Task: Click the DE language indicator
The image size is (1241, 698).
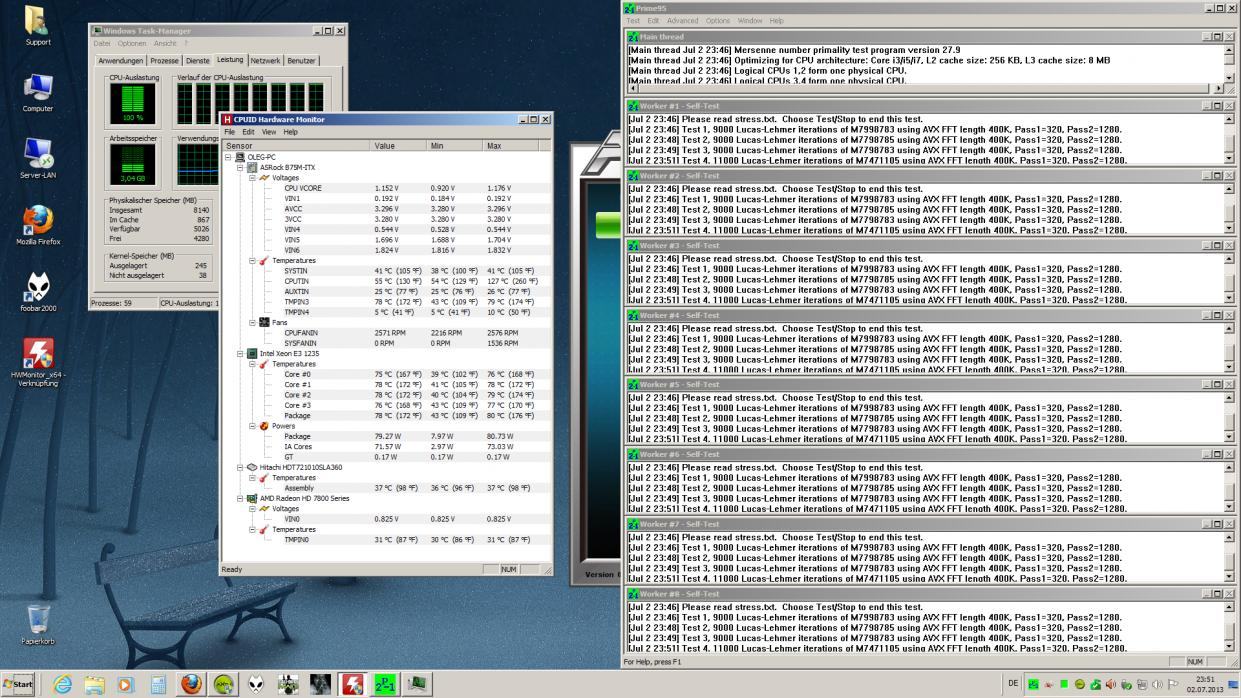Action: (1013, 683)
